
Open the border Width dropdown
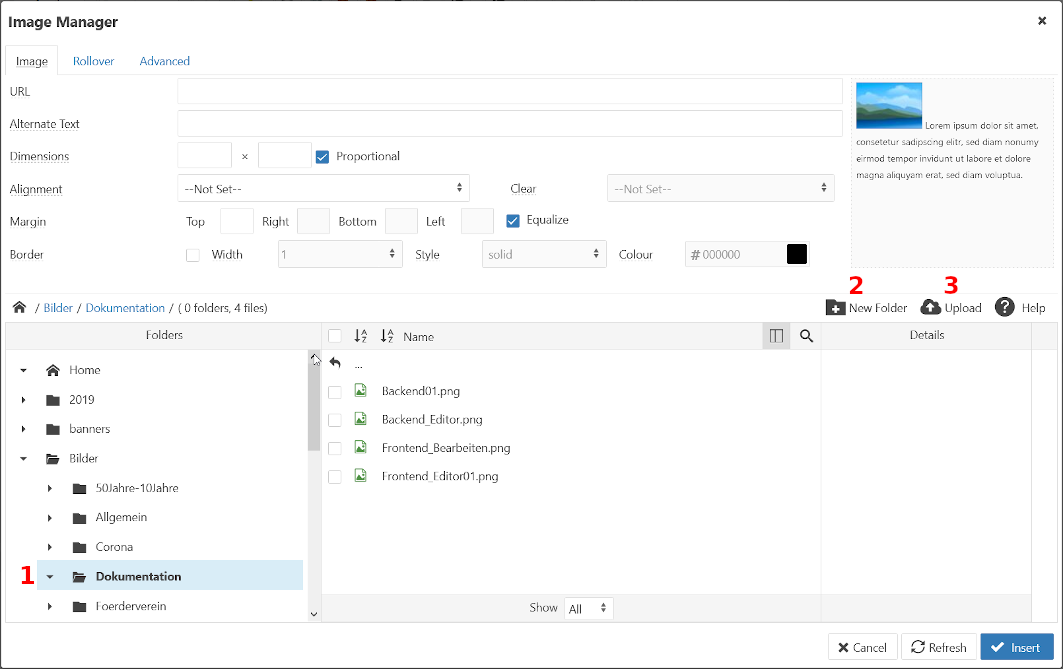340,254
